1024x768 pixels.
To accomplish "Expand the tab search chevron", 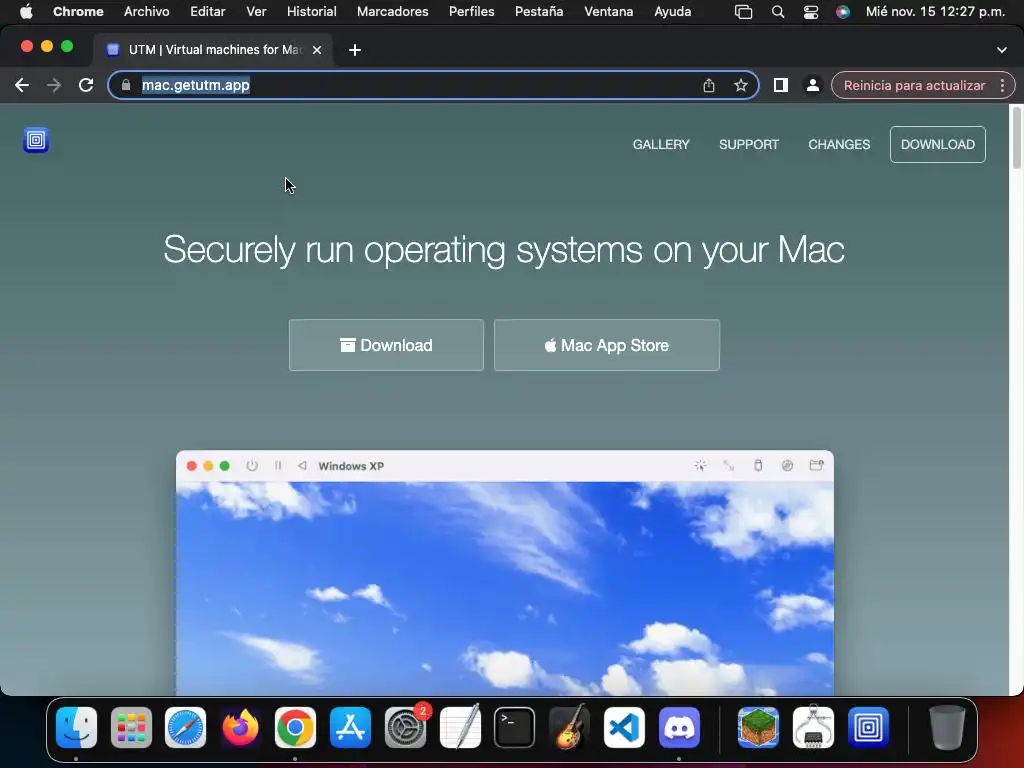I will click(x=1002, y=50).
